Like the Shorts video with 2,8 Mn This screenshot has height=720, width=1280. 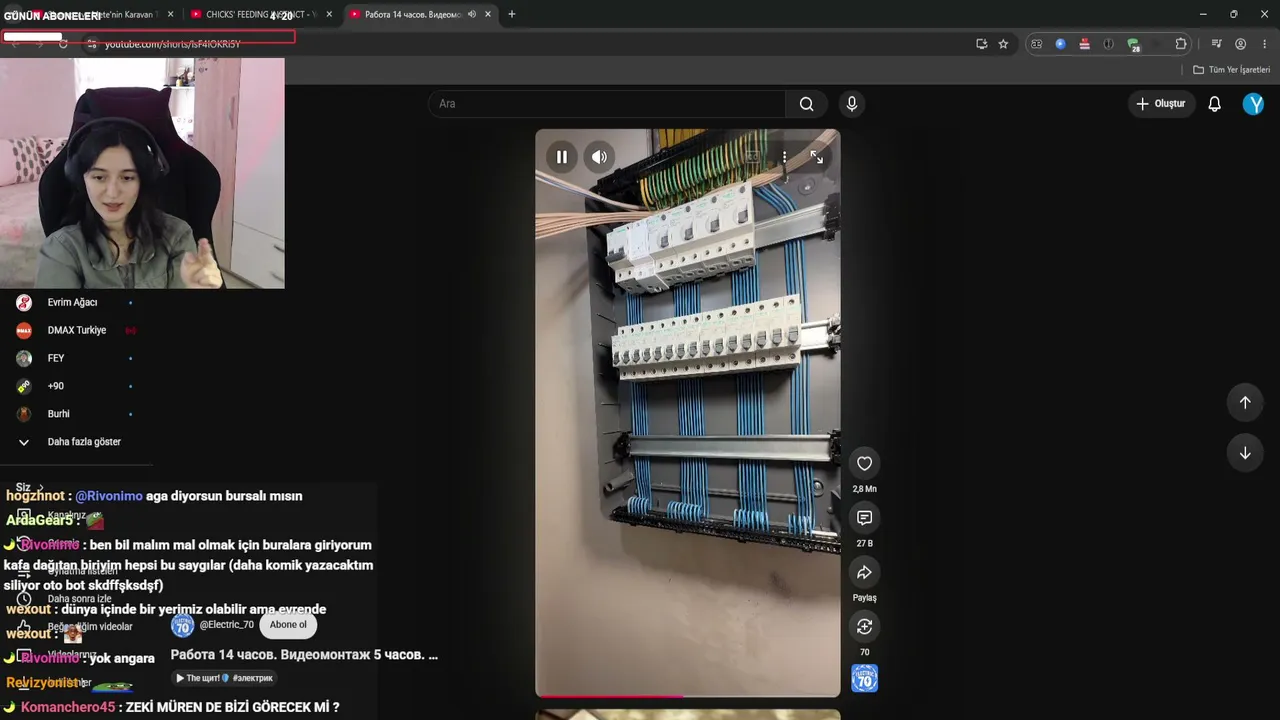click(864, 463)
